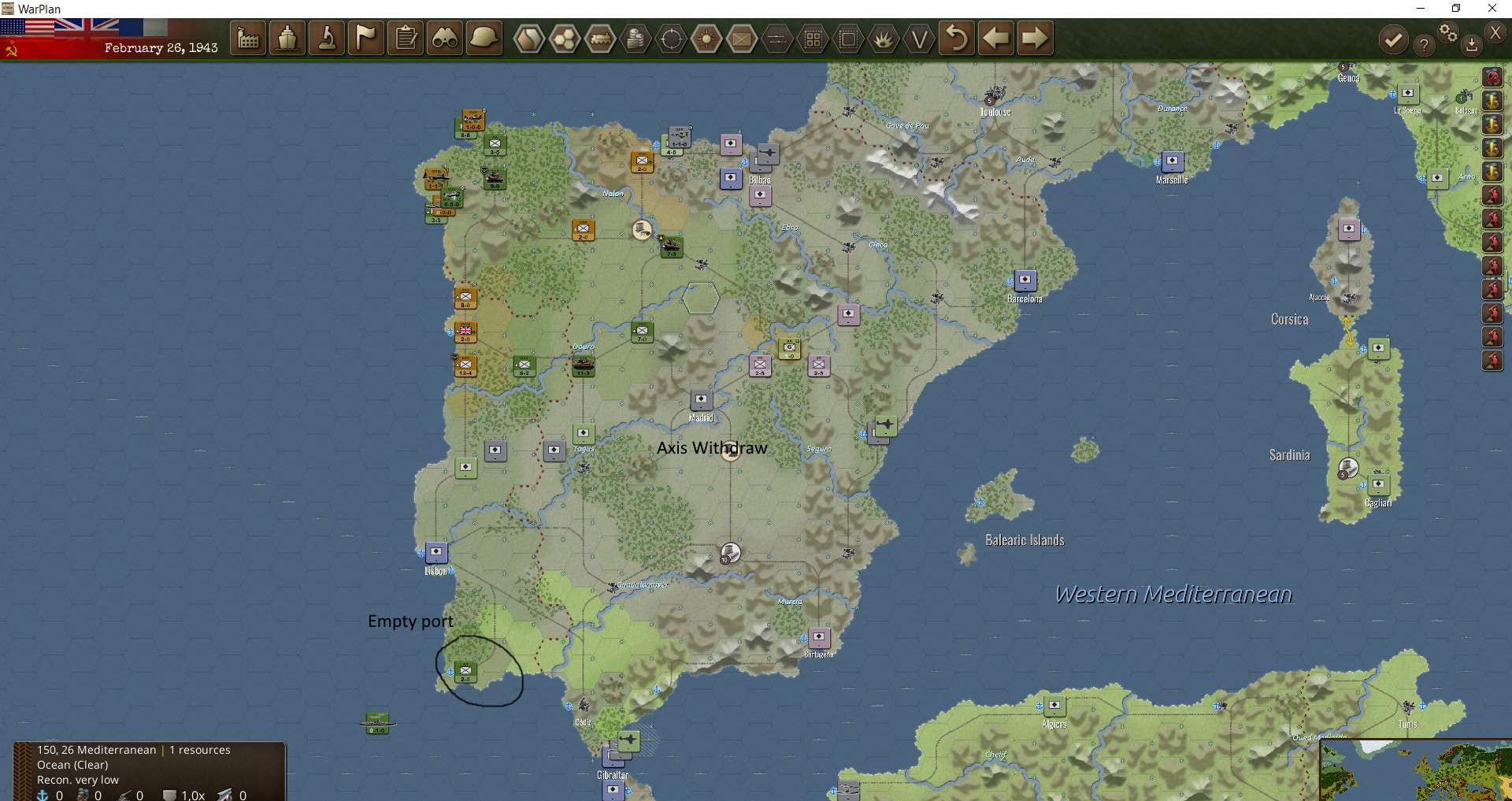Click the dotted square selection hexagon button
Image resolution: width=1512 pixels, height=801 pixels.
tap(848, 39)
